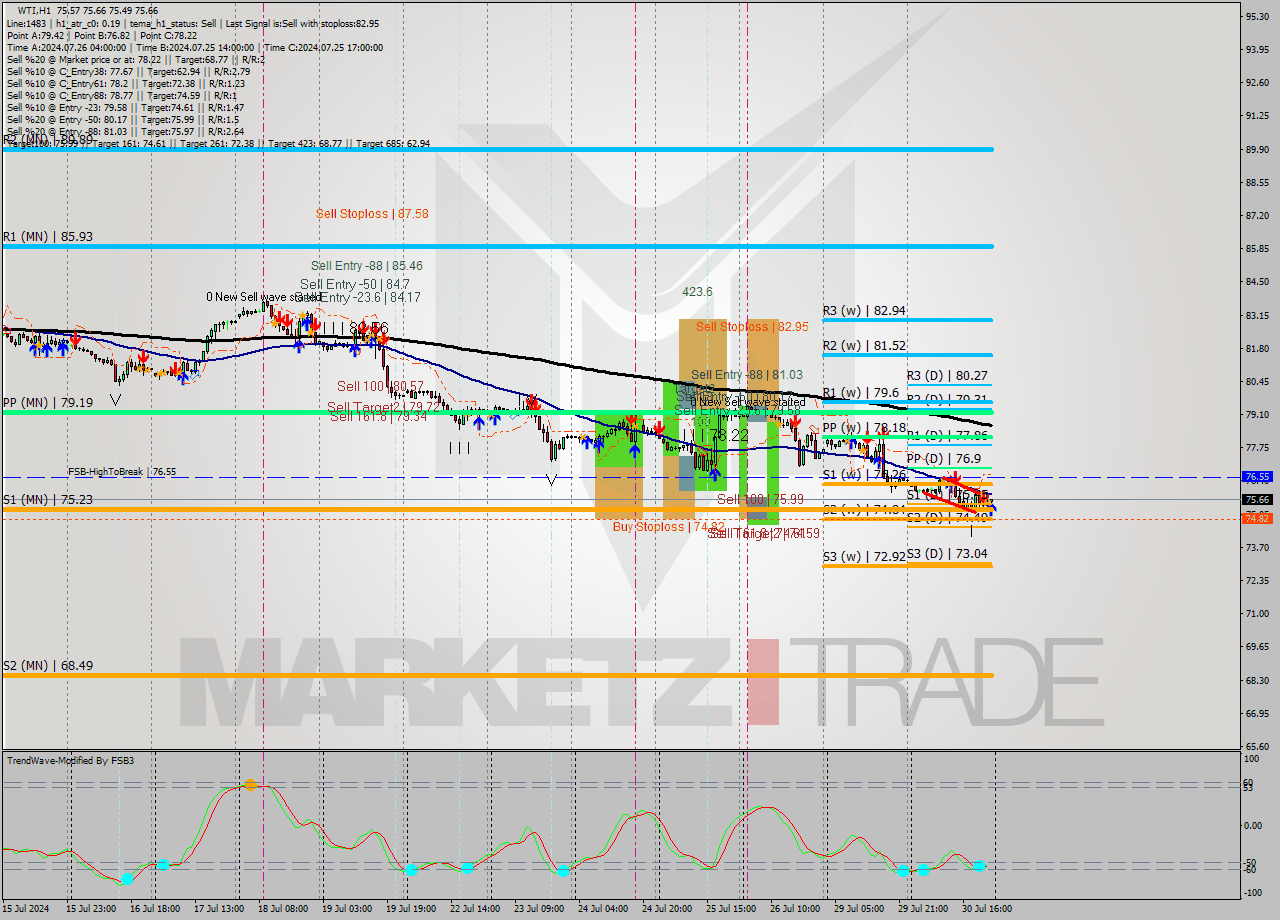Viewport: 1280px width, 920px height.
Task: Click the 23 Jul 09:00 date on the time axis
Action: click(538, 908)
